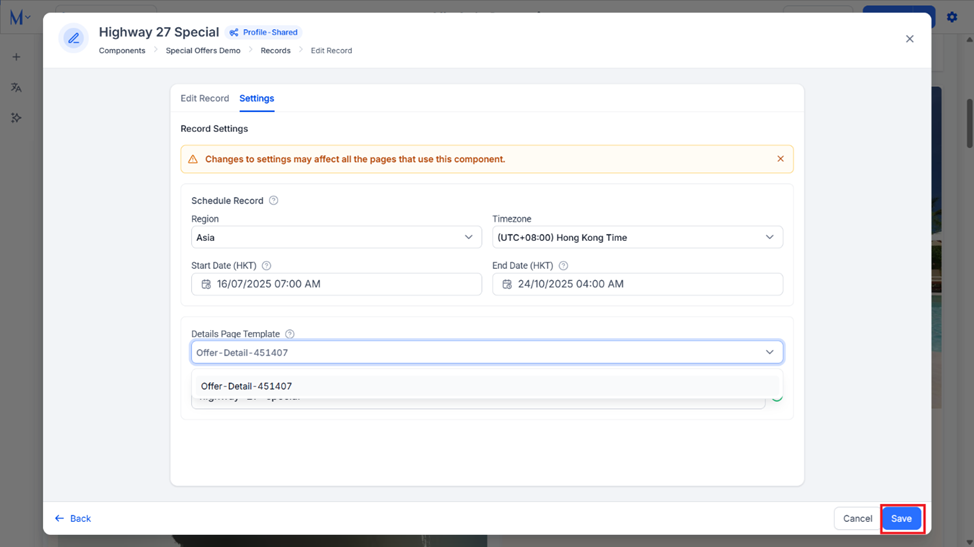
Task: Click the Start Date (HKT) help icon
Action: click(266, 266)
